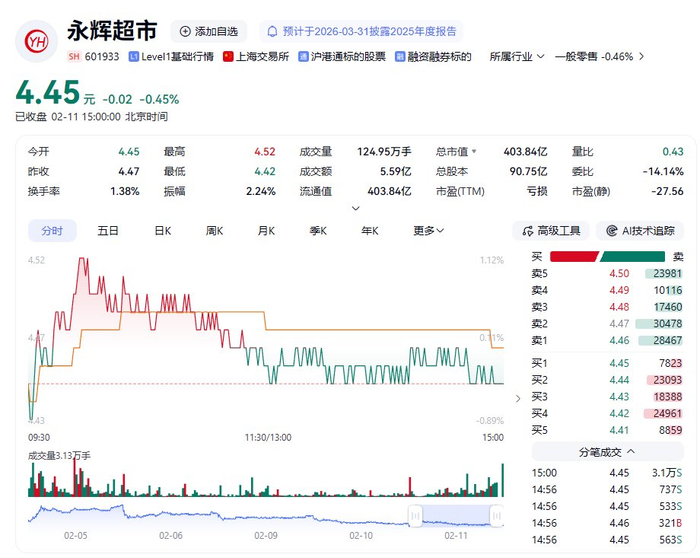700x558 pixels.
Task: Click the 买4 price 4.42 row
Action: tap(607, 413)
